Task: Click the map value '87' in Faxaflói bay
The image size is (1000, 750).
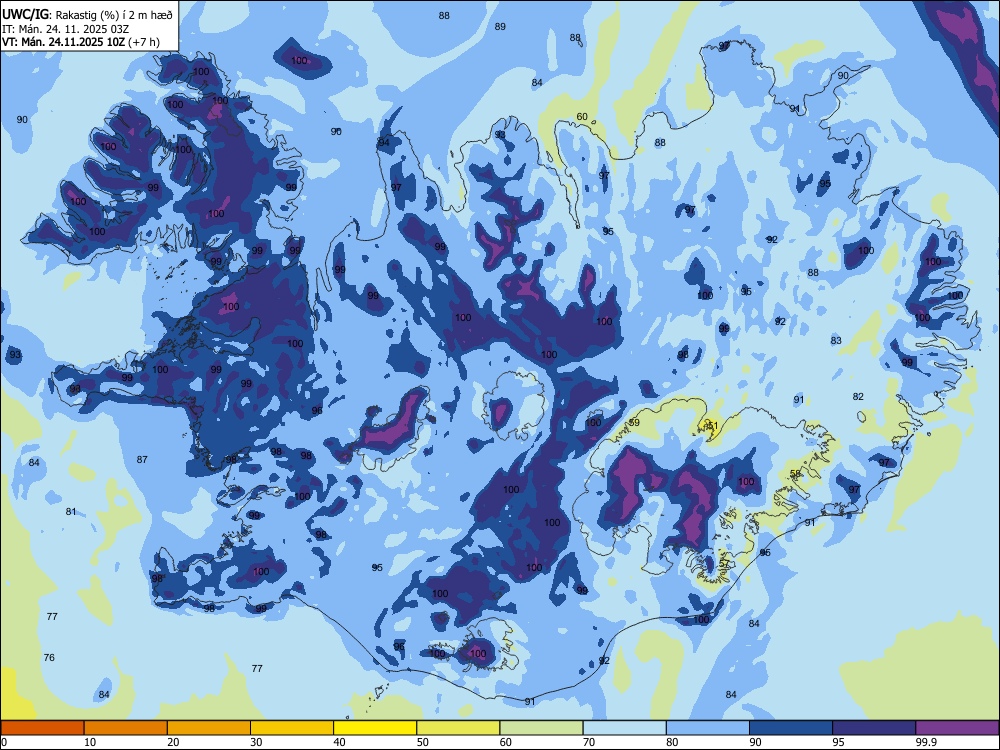Action: coord(142,459)
